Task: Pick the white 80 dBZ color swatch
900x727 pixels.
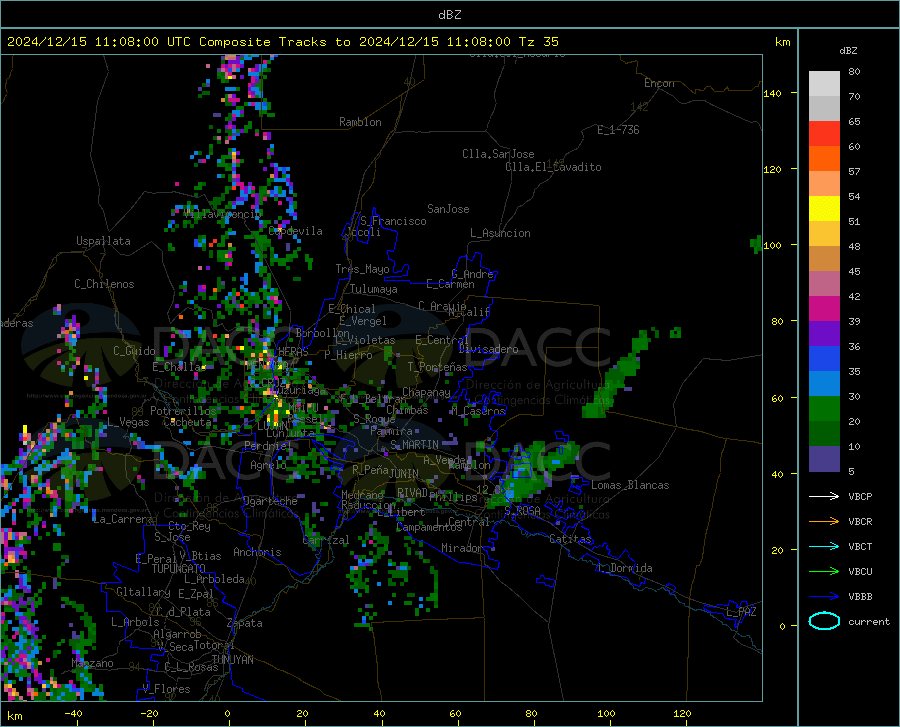Action: click(x=824, y=84)
